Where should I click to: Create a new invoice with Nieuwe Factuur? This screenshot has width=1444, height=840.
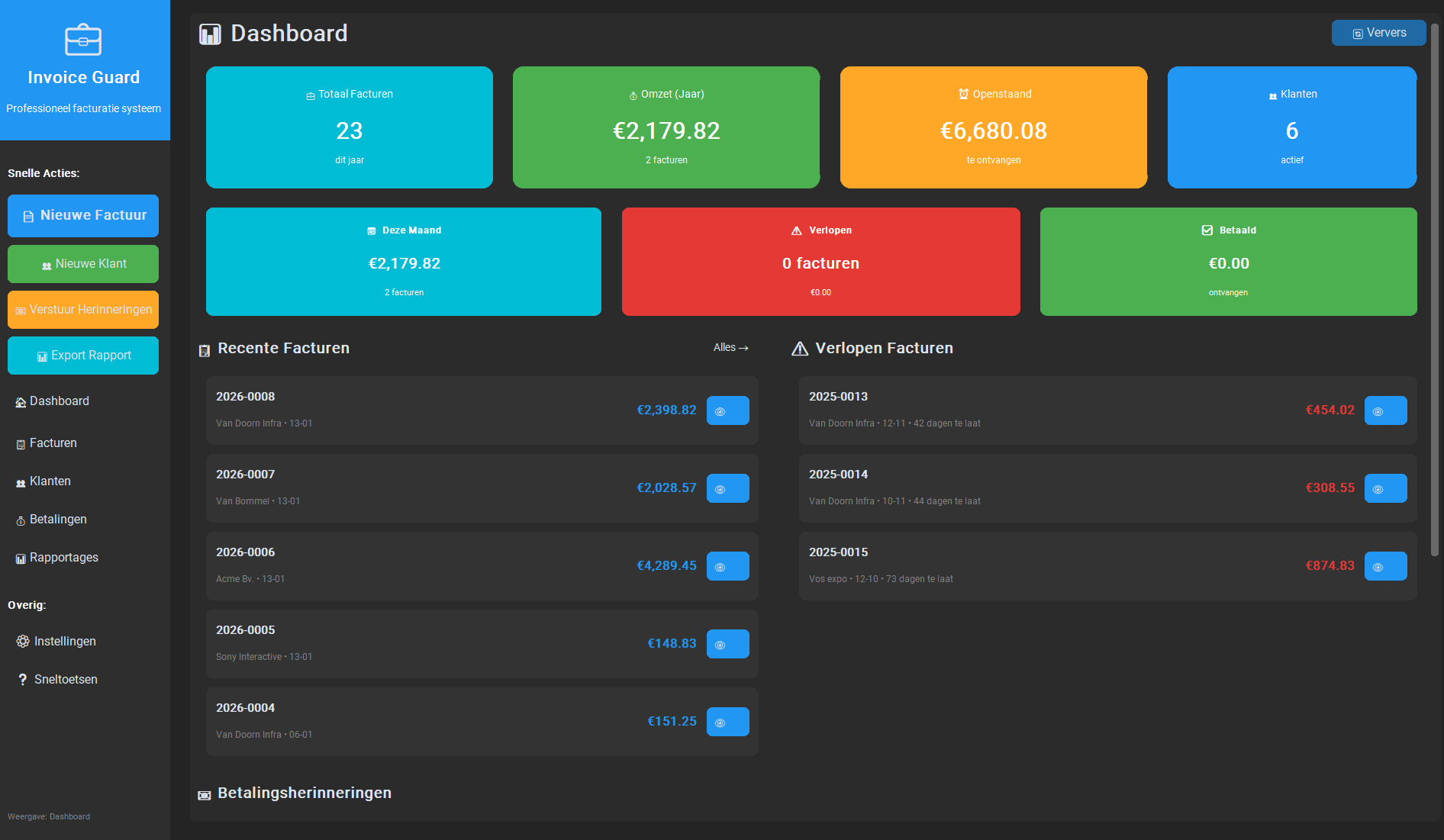[83, 216]
